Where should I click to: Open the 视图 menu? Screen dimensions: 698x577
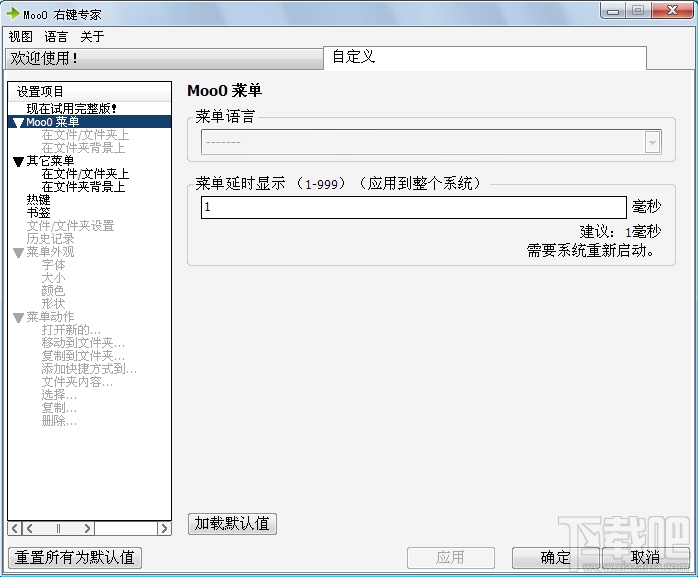pyautogui.click(x=20, y=37)
